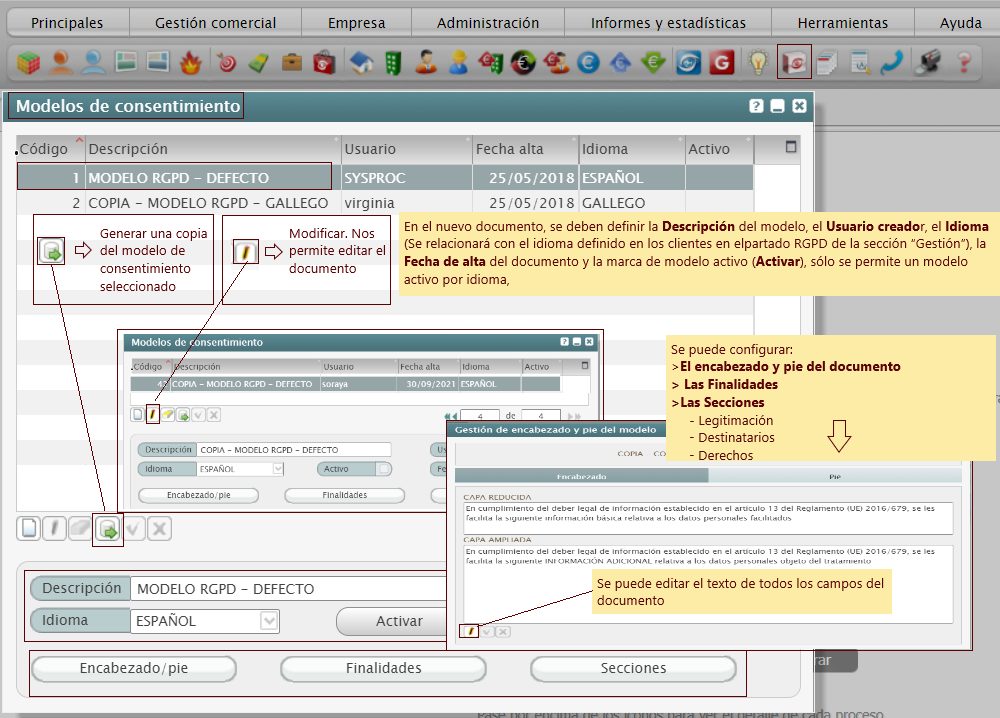This screenshot has width=1000, height=718.
Task: Sort by the Usuario column header
Action: (407, 149)
